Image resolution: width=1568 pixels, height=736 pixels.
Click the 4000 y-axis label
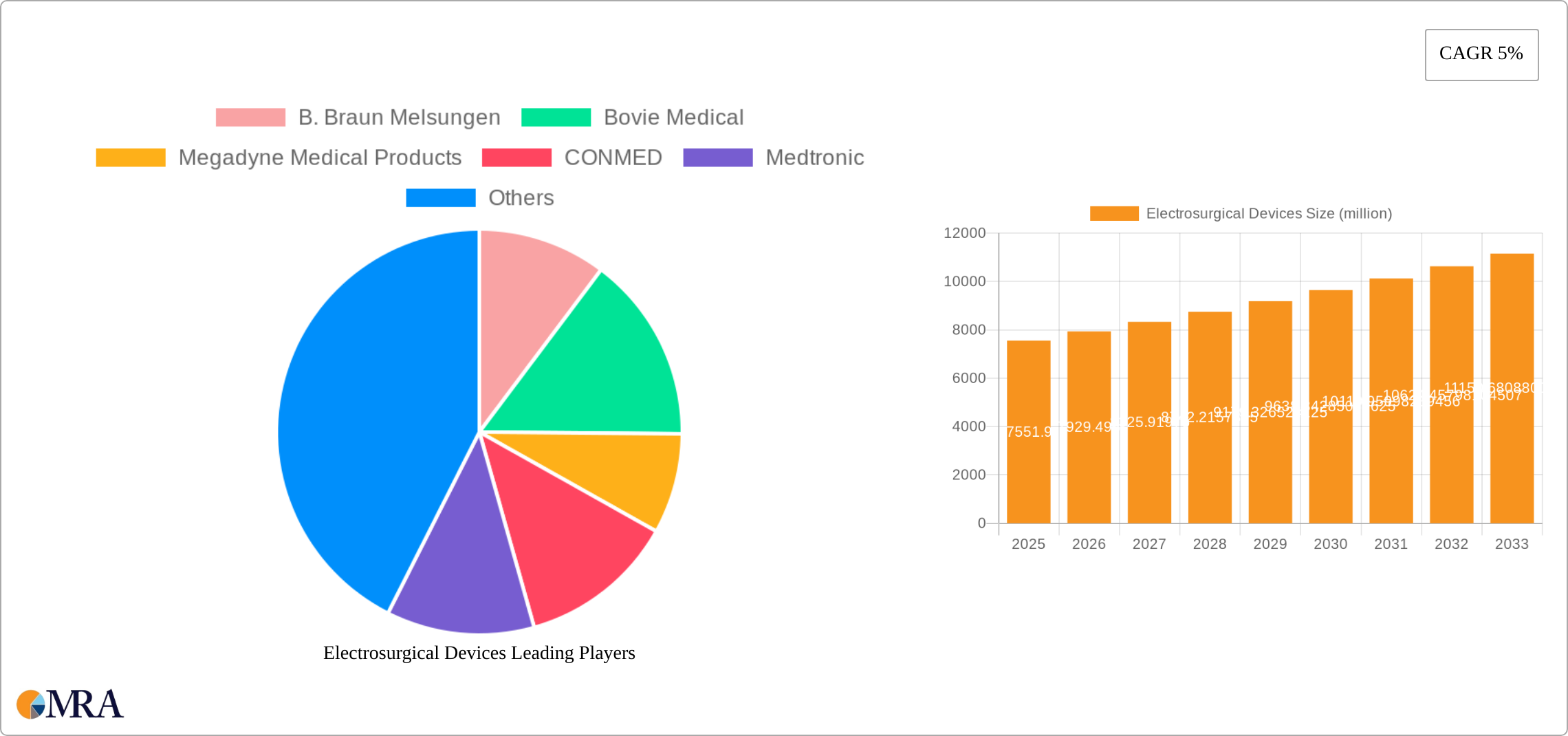968,426
